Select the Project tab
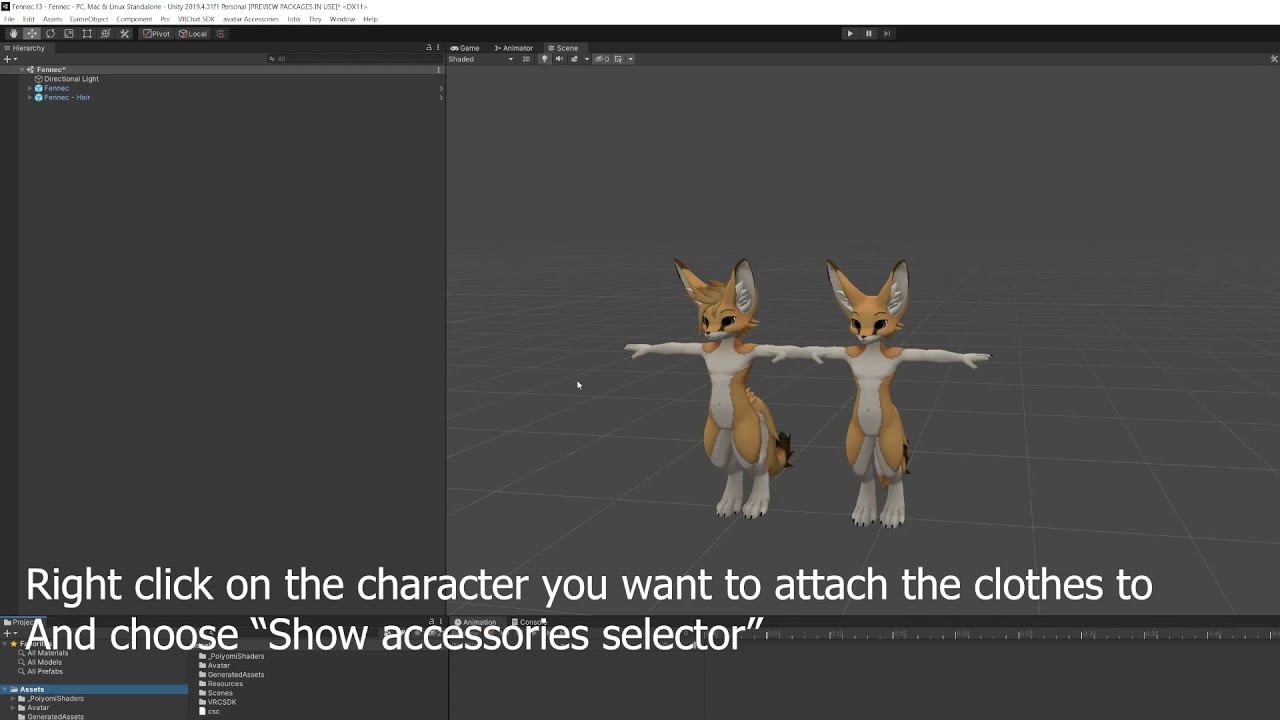The image size is (1280, 720). point(22,622)
